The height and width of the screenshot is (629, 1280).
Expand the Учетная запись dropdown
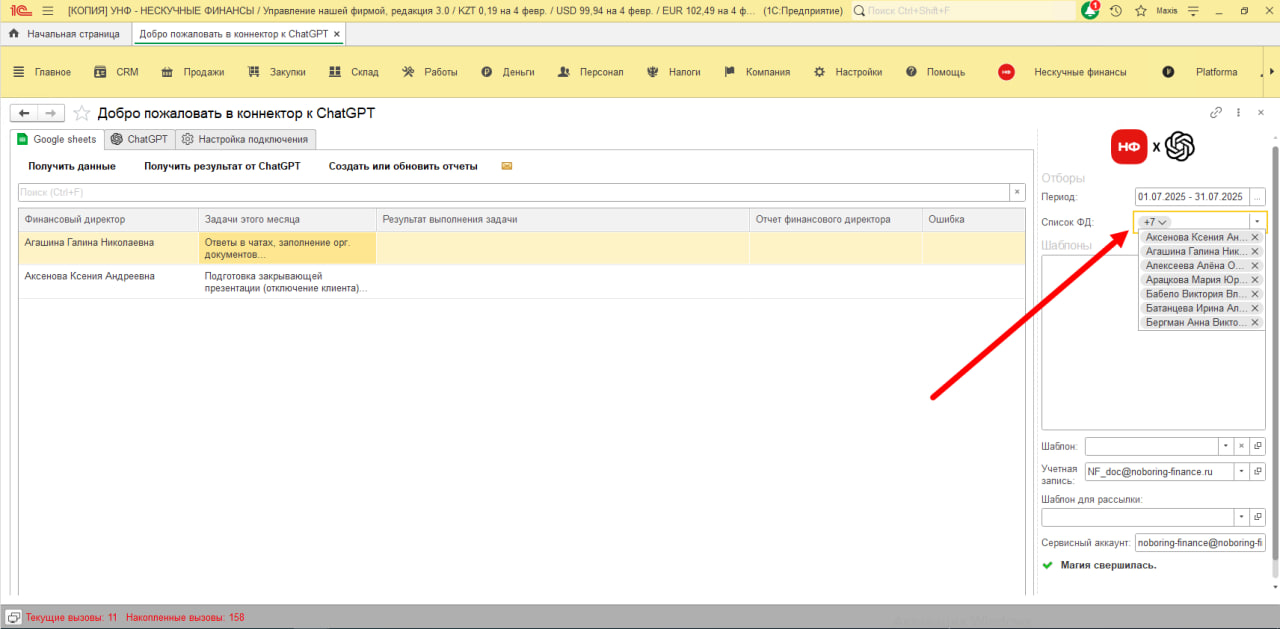(1242, 471)
